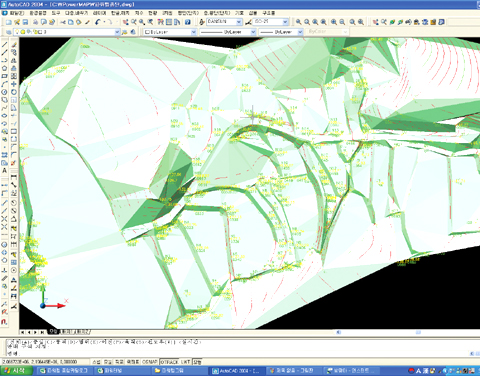This screenshot has height=376, width=480.
Task: Toggle OTRACK in the status bar
Action: (x=169, y=362)
